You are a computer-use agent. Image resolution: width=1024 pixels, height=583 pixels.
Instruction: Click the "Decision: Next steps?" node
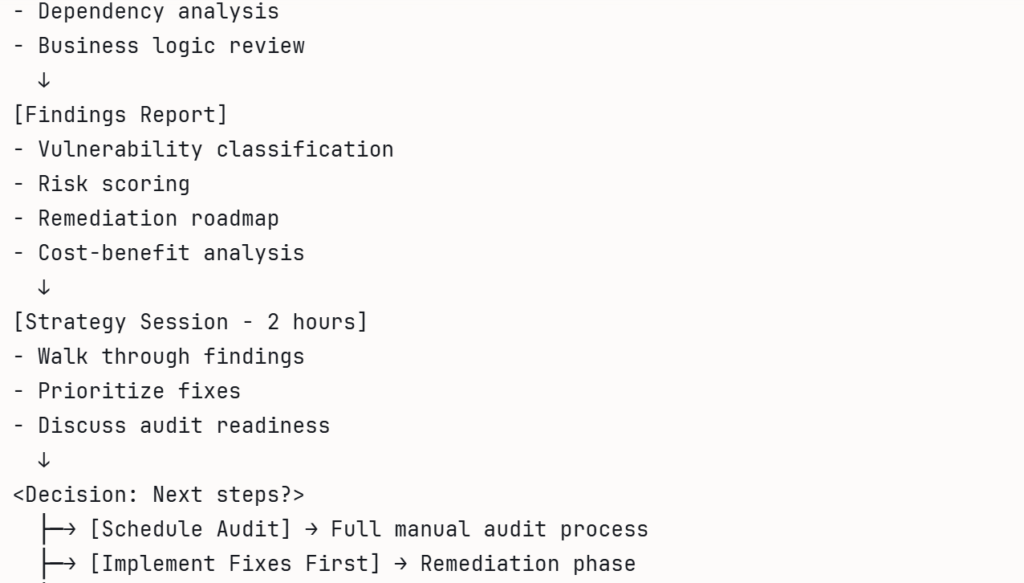pos(159,494)
